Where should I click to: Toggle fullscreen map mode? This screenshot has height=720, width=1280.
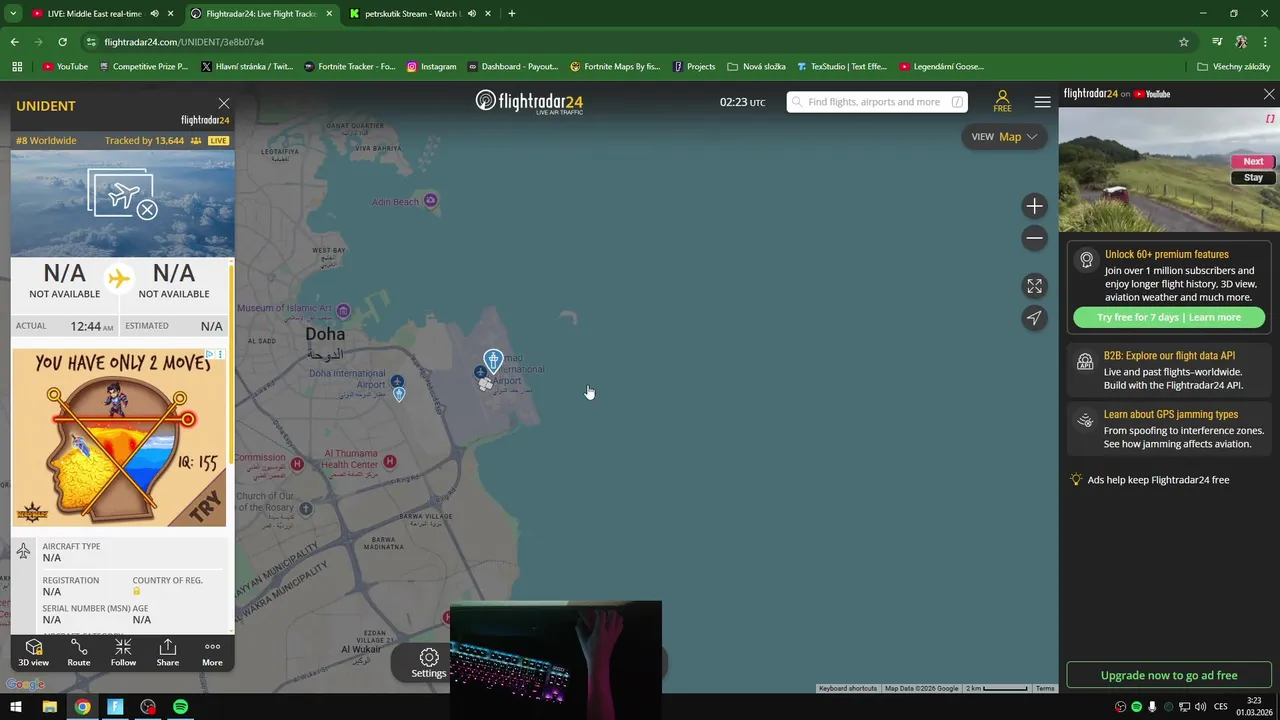pos(1034,286)
